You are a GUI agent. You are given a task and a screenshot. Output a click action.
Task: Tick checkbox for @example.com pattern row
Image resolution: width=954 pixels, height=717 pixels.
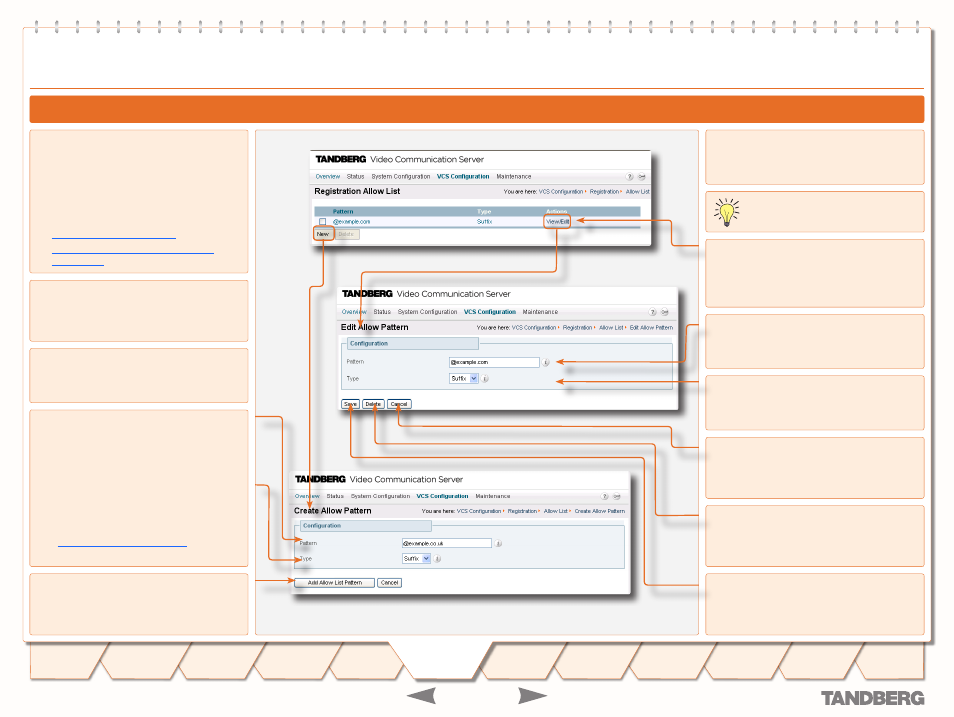point(322,222)
